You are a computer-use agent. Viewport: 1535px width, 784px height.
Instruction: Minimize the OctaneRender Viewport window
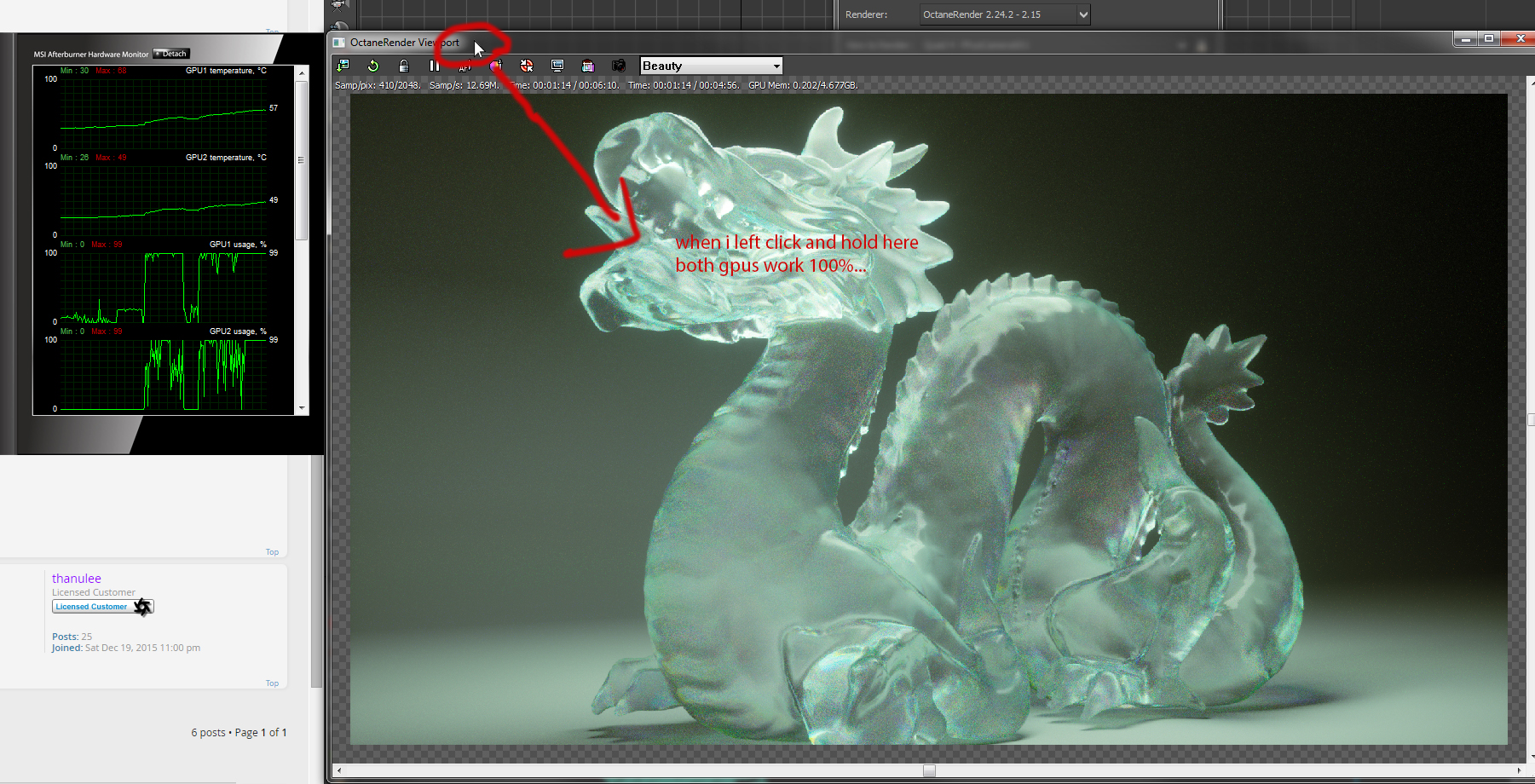[1466, 39]
